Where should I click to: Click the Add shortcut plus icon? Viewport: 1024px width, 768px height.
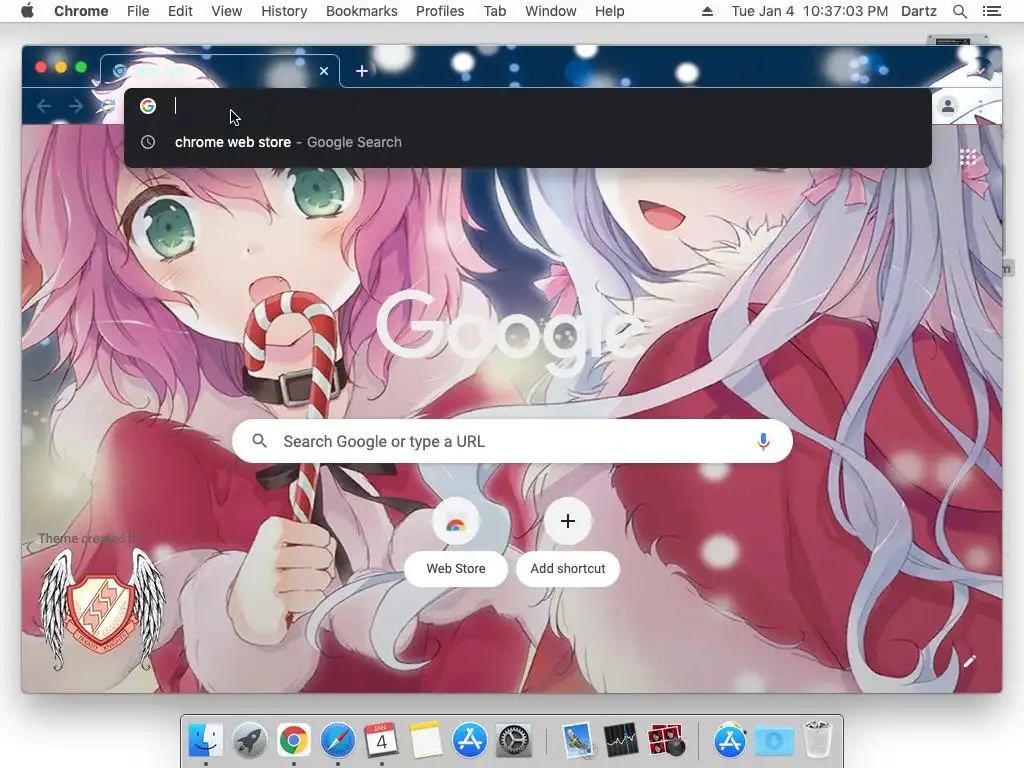[x=568, y=521]
